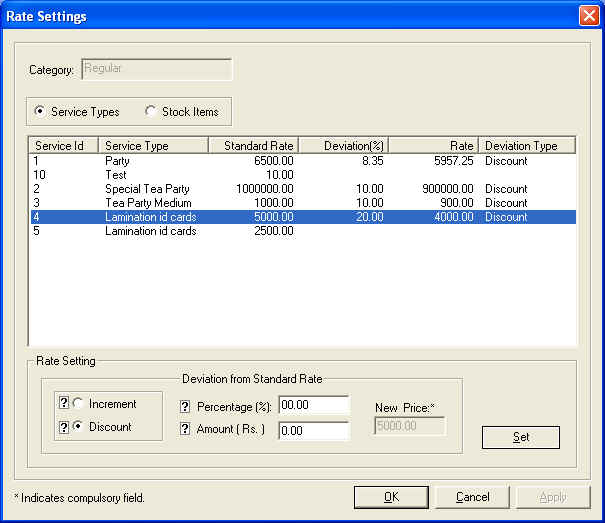
Task: Click the Amount (Rs.) input field
Action: [x=314, y=430]
